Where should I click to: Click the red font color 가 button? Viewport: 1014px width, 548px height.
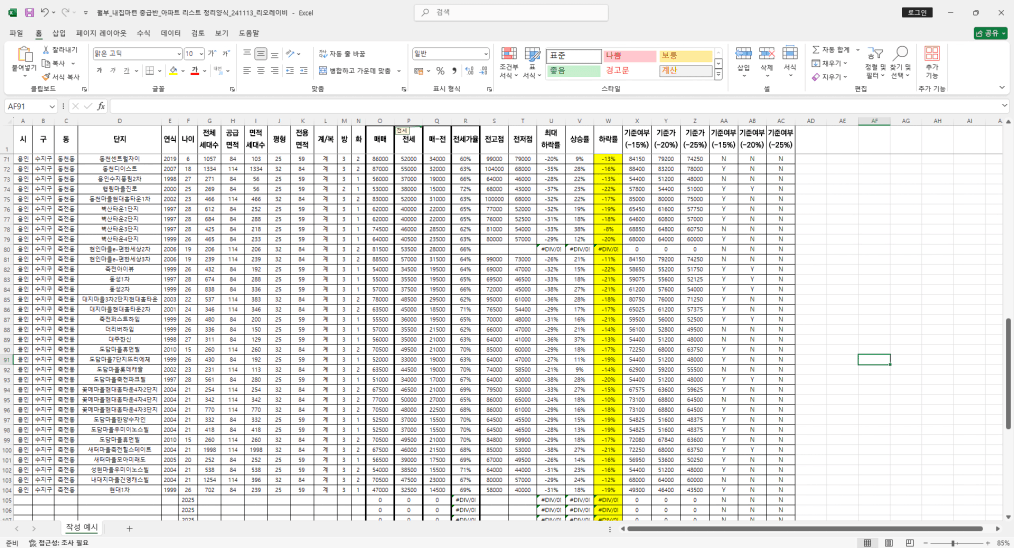pyautogui.click(x=194, y=71)
